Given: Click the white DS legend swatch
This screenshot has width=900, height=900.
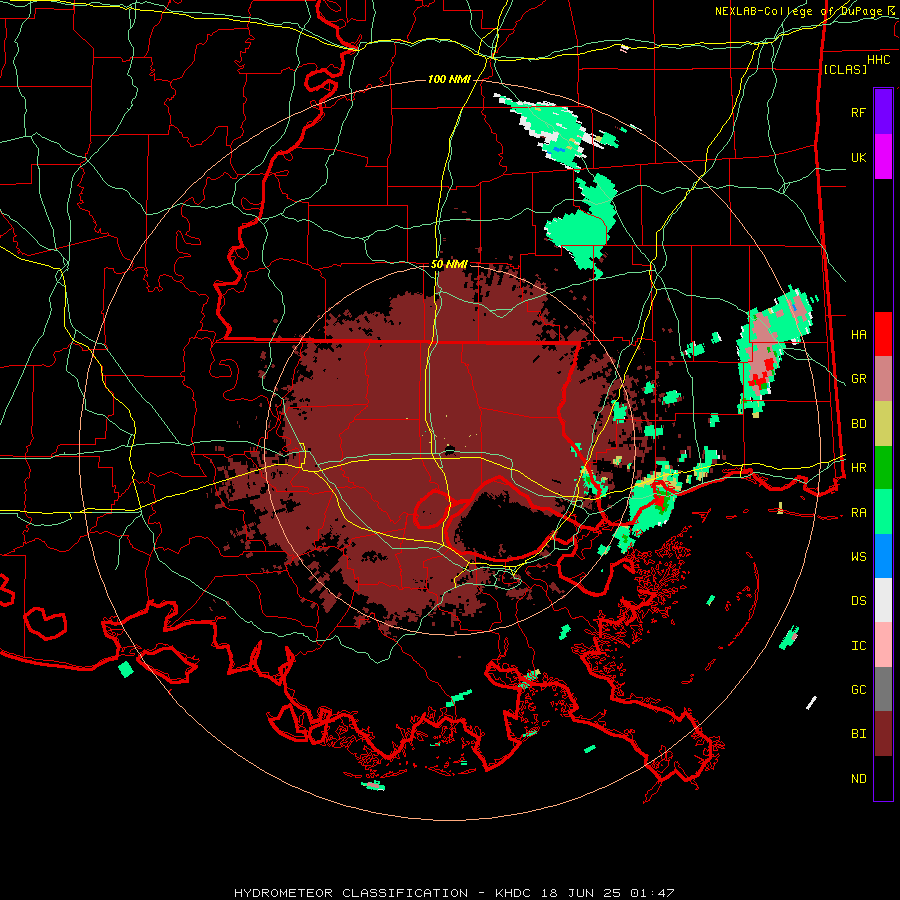Looking at the screenshot, I should point(883,600).
